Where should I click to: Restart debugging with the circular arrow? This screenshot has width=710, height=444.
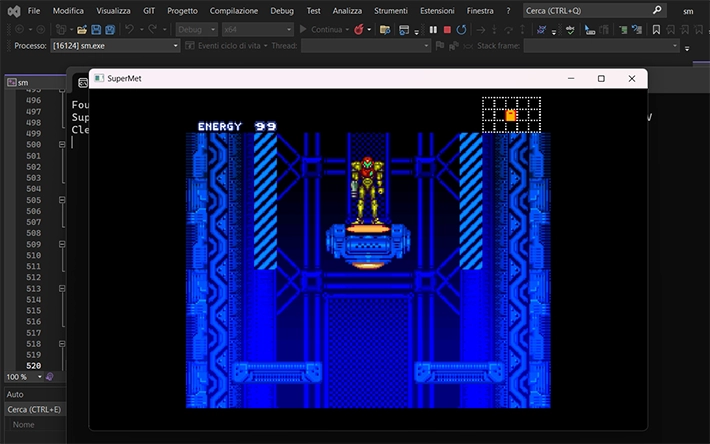tap(461, 29)
